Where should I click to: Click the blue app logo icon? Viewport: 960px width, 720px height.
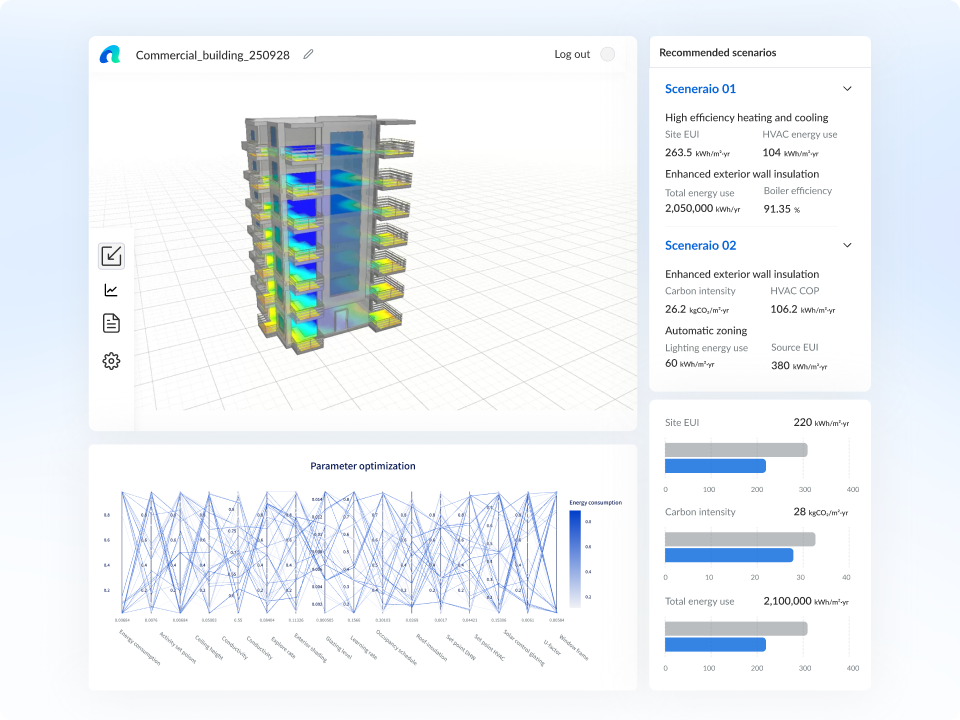point(110,55)
